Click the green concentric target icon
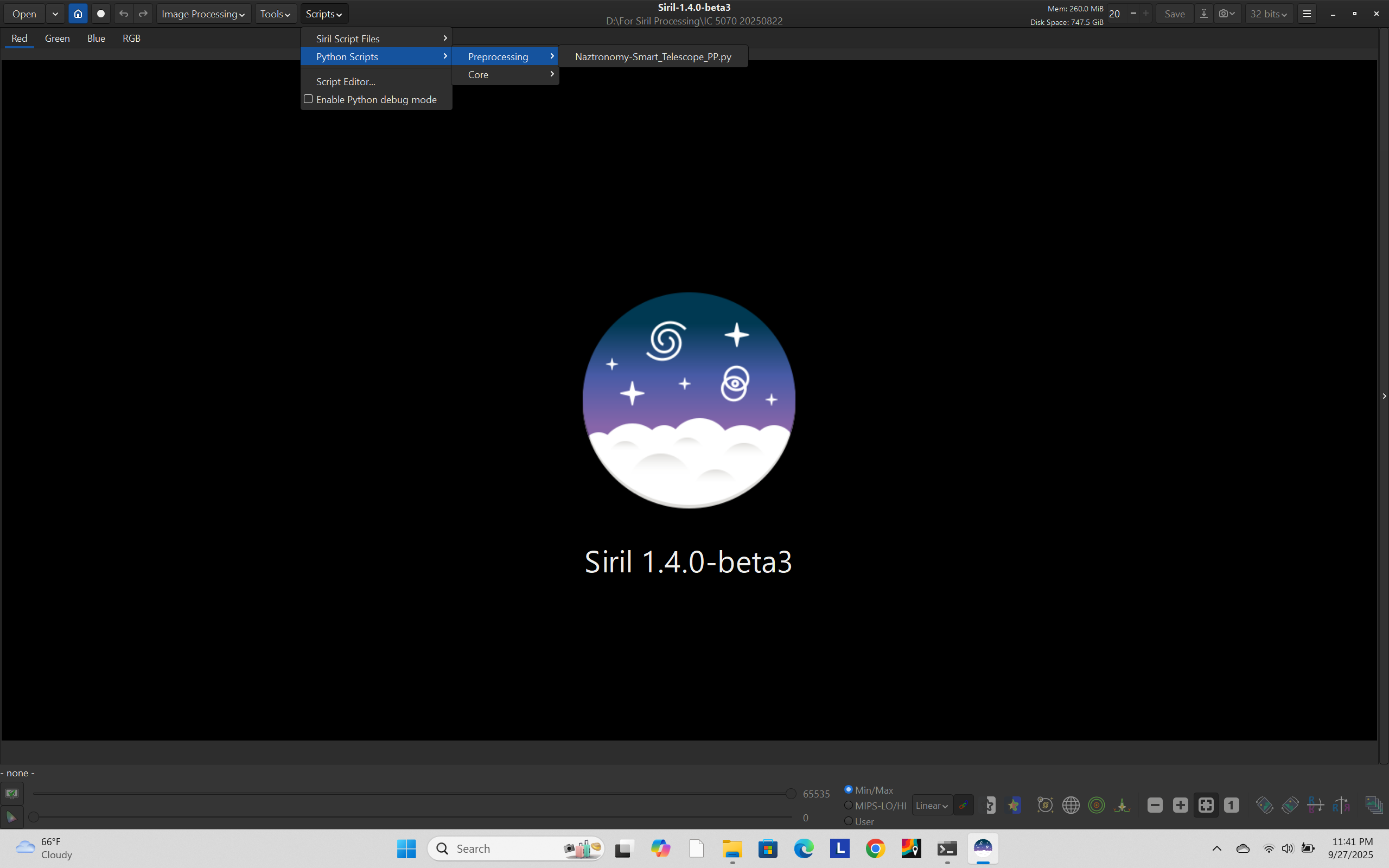Image resolution: width=1389 pixels, height=868 pixels. (x=1096, y=805)
